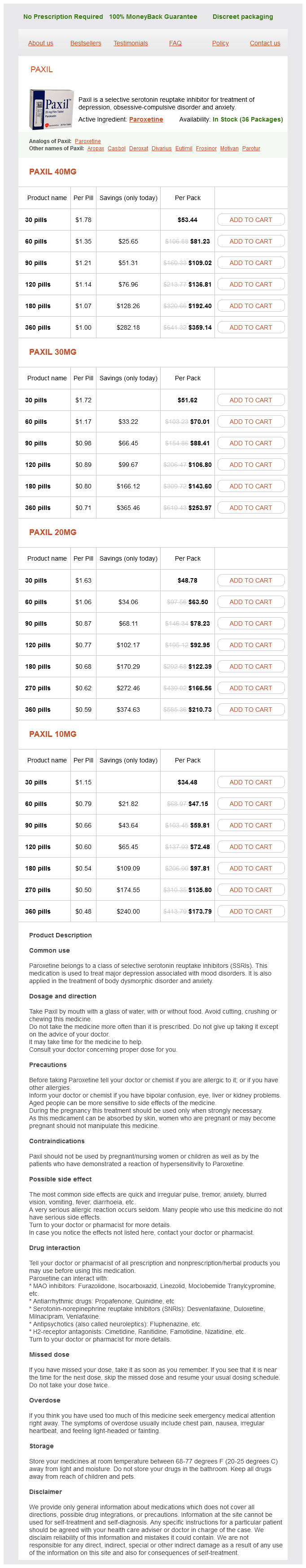Open the Policy page link

[x=220, y=43]
